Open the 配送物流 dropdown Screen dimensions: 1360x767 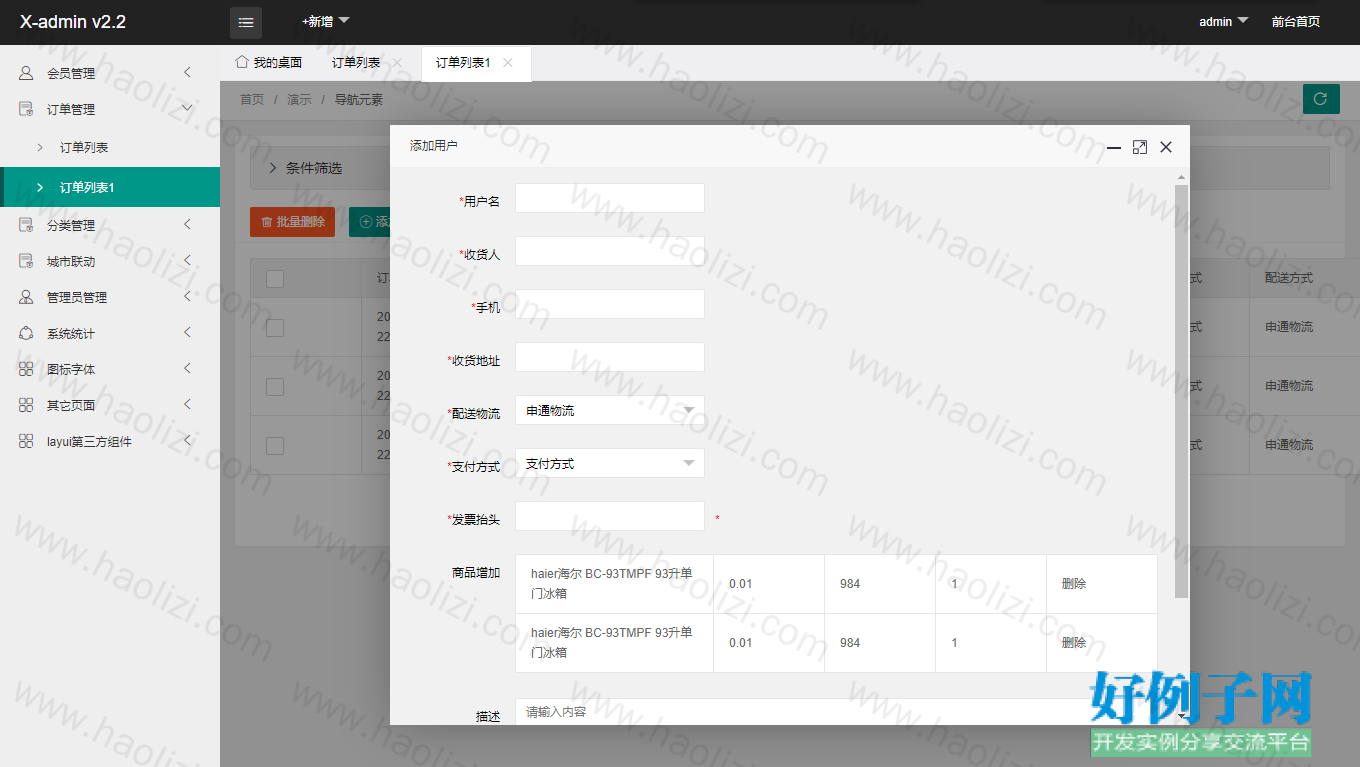click(x=610, y=410)
